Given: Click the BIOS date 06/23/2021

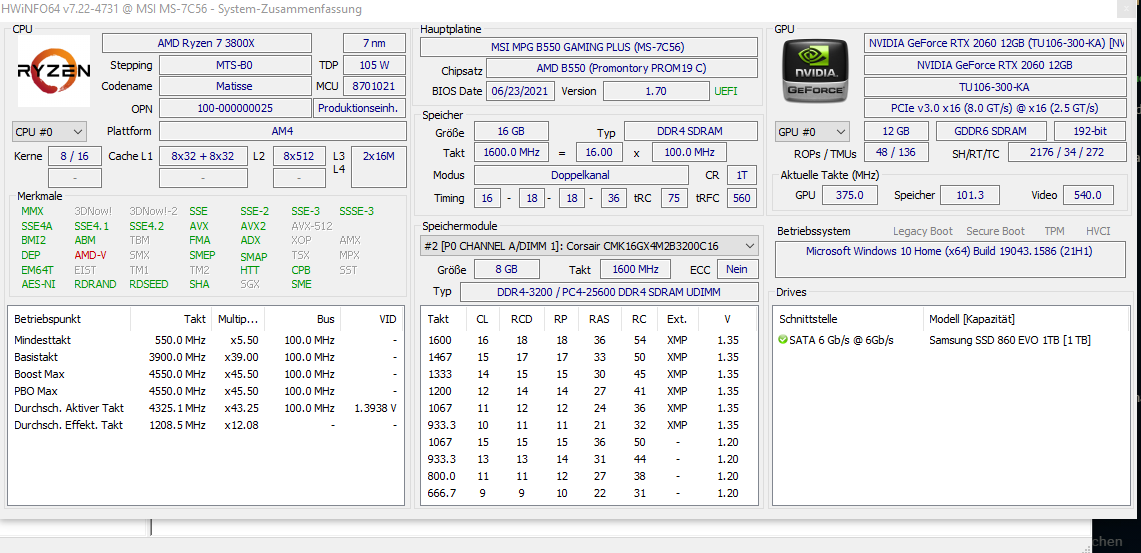Looking at the screenshot, I should pos(520,91).
